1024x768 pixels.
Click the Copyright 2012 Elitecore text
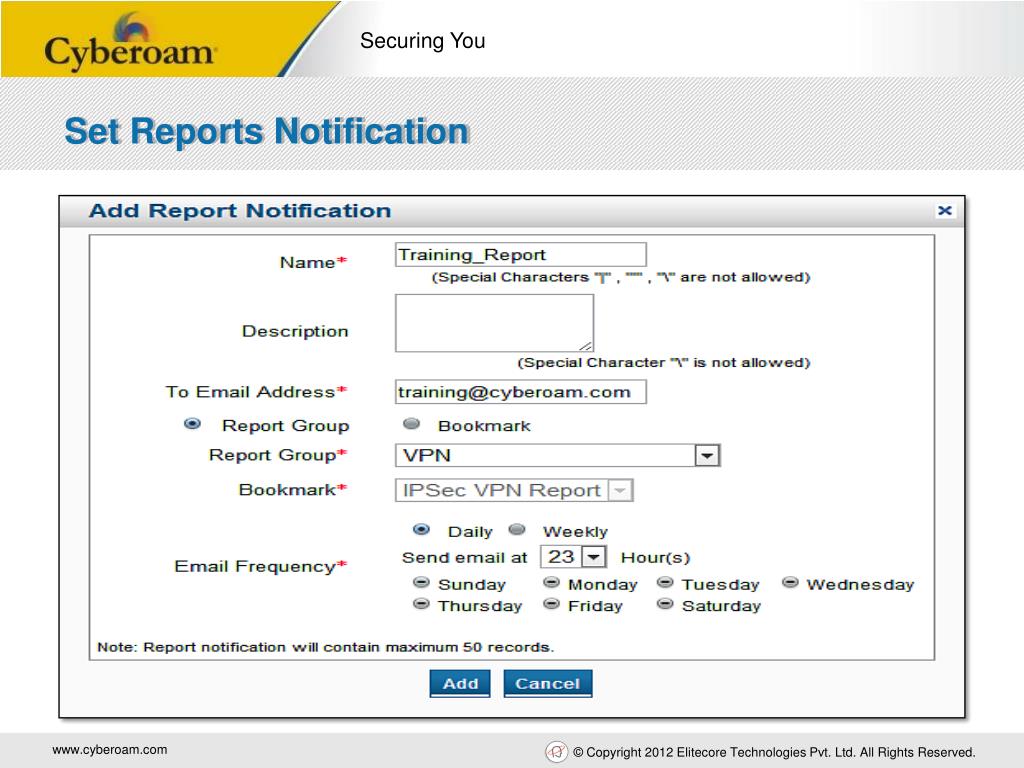pos(774,752)
